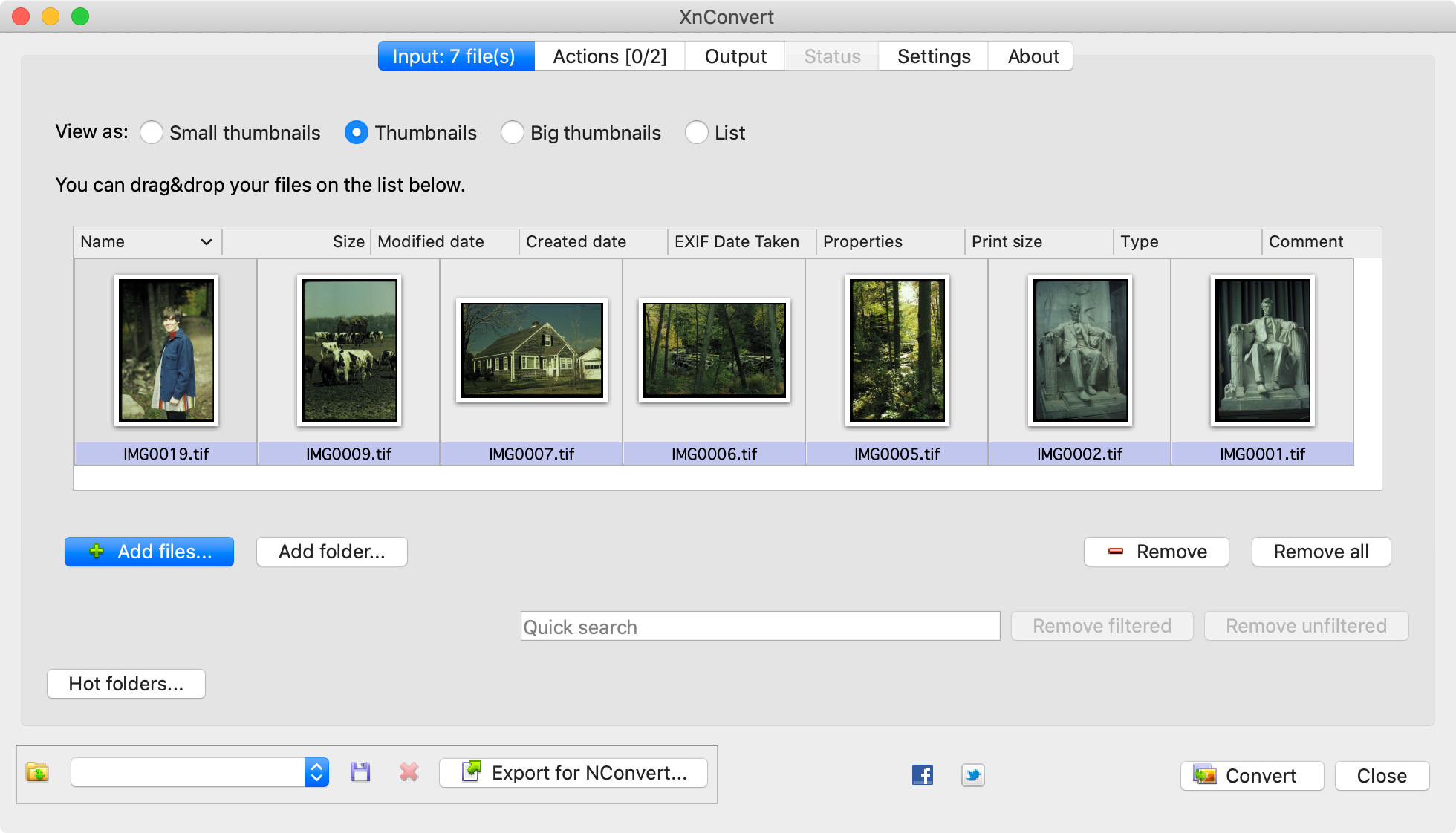Click the Remove unfiltered button
This screenshot has height=833, width=1456.
(1307, 626)
